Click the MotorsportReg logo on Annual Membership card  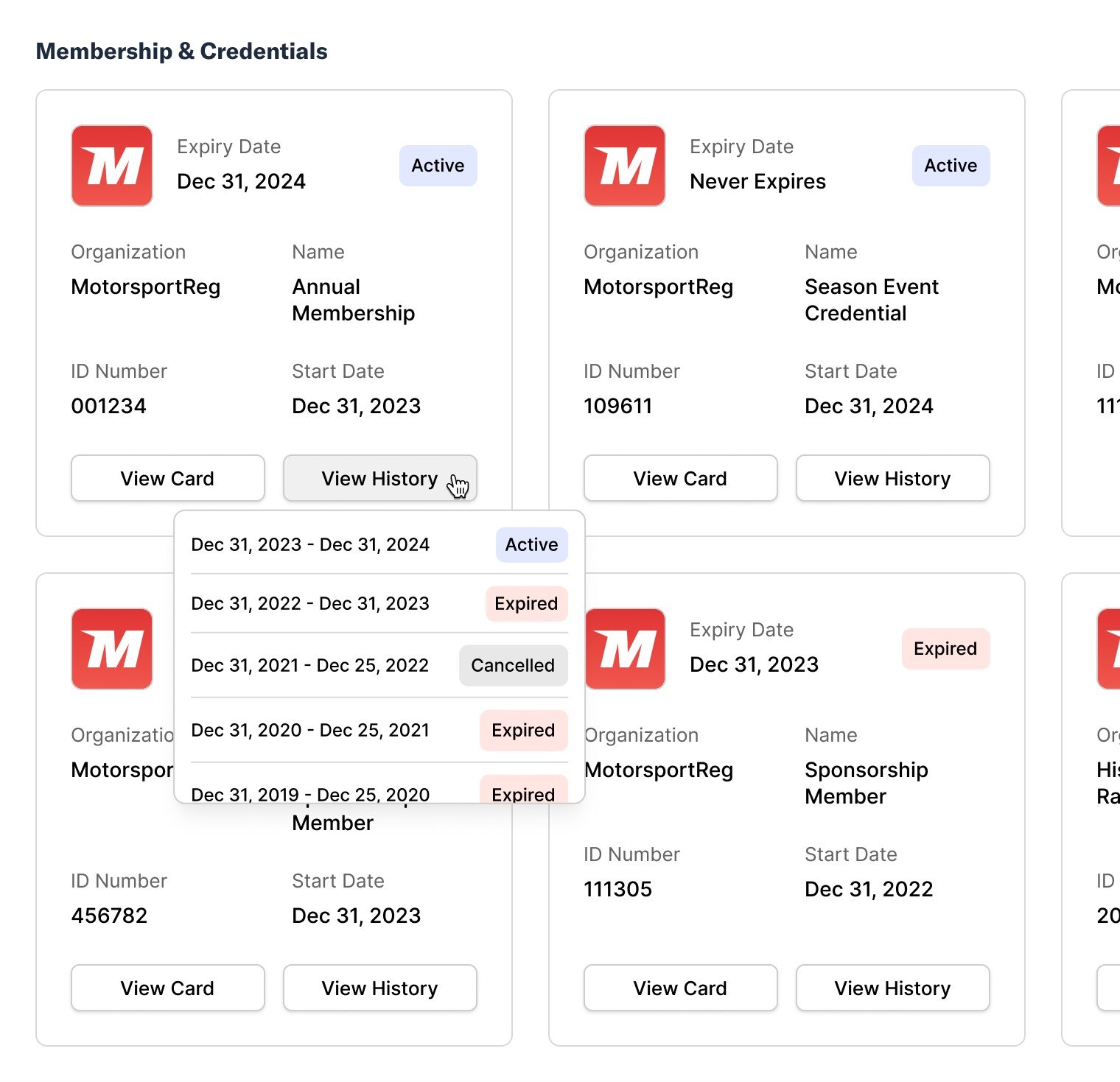111,165
